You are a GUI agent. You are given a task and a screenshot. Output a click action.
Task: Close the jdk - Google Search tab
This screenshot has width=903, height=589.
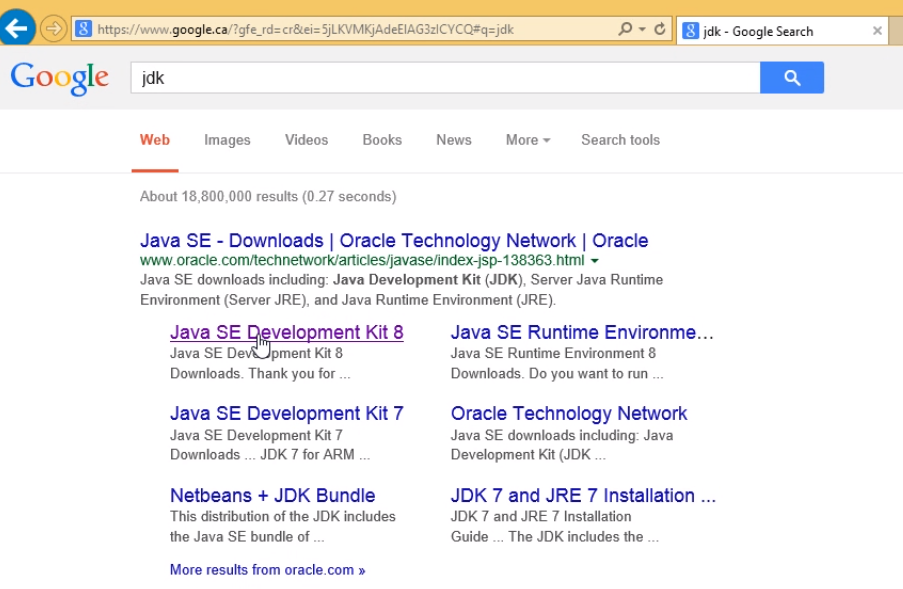click(x=877, y=31)
